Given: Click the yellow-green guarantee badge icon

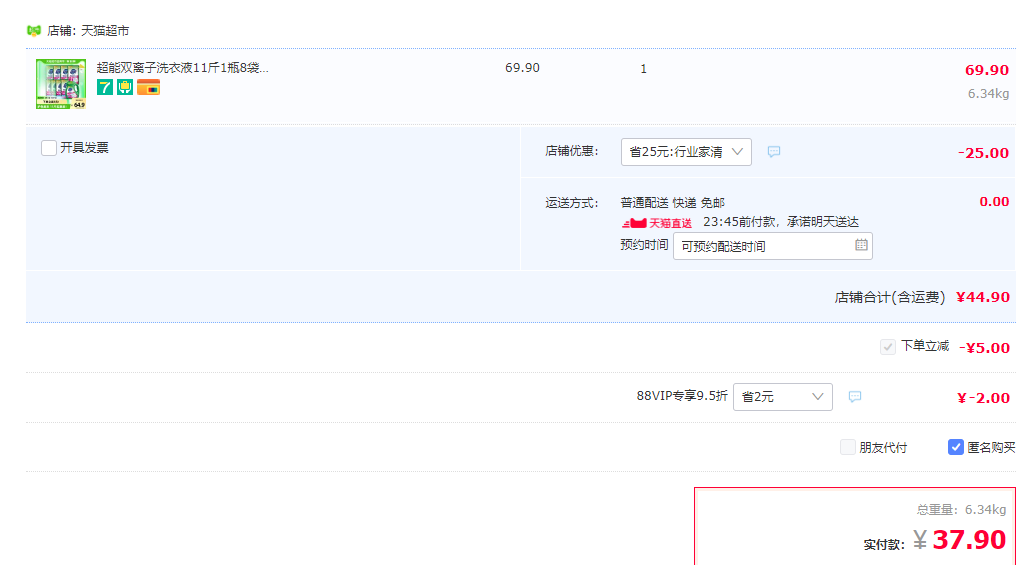Looking at the screenshot, I should (125, 87).
